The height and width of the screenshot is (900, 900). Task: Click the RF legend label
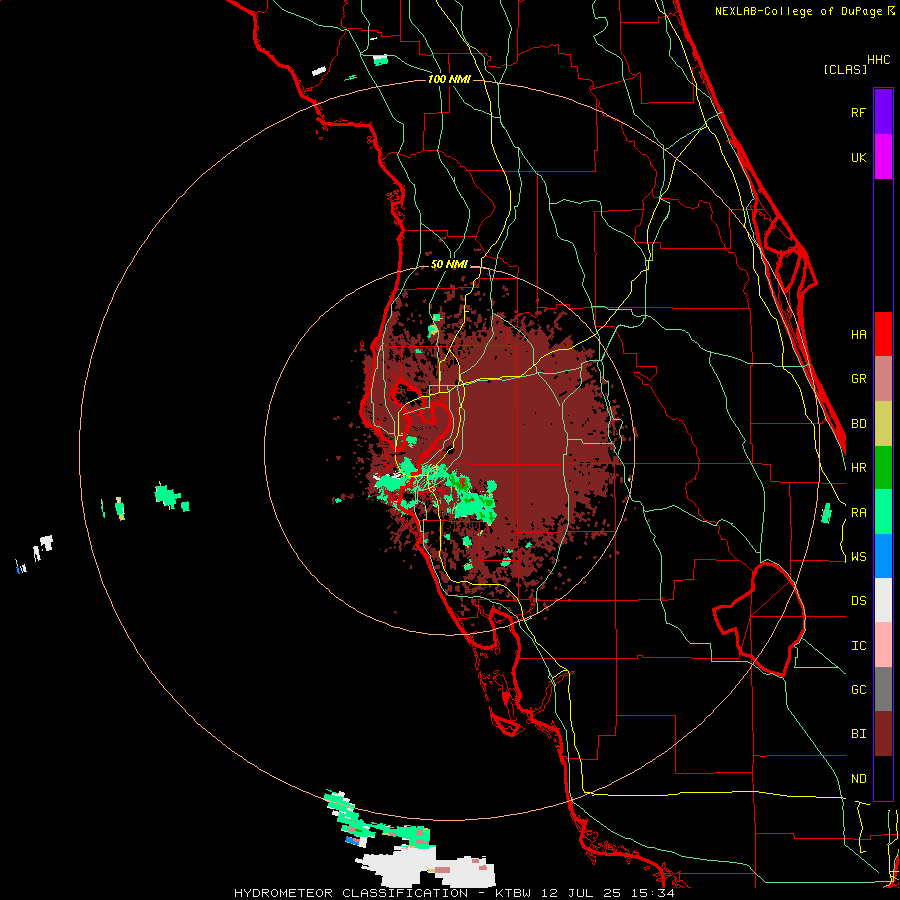(858, 112)
